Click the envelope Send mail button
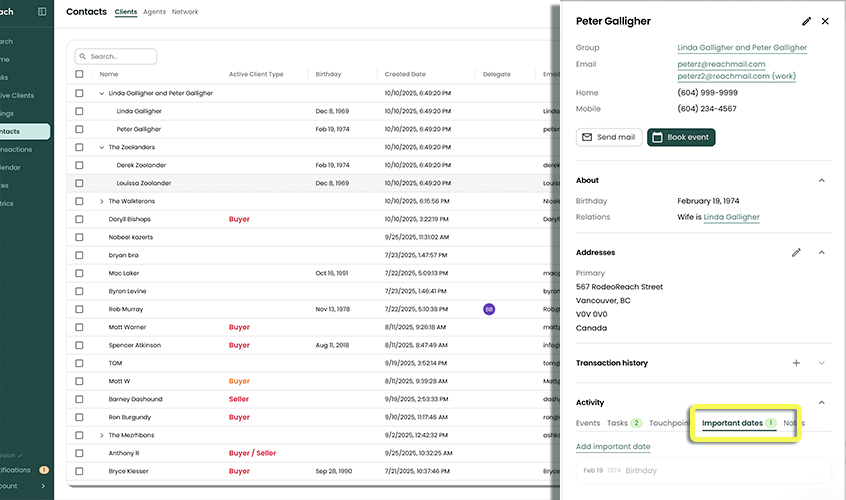Viewport: 846px width, 500px height. tap(609, 137)
